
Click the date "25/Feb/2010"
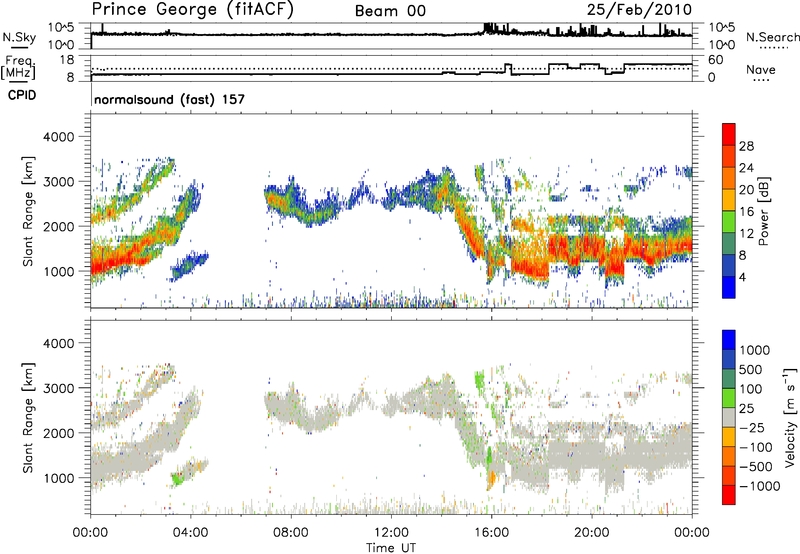639,10
